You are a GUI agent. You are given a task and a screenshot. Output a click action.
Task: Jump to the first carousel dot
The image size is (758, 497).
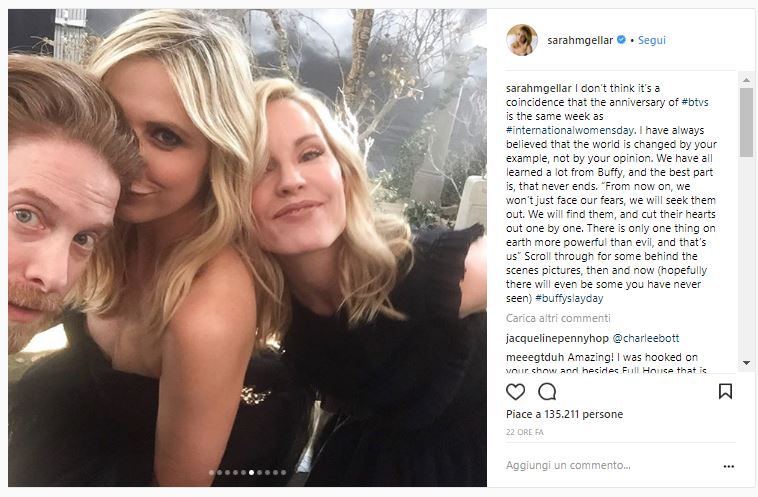(211, 472)
